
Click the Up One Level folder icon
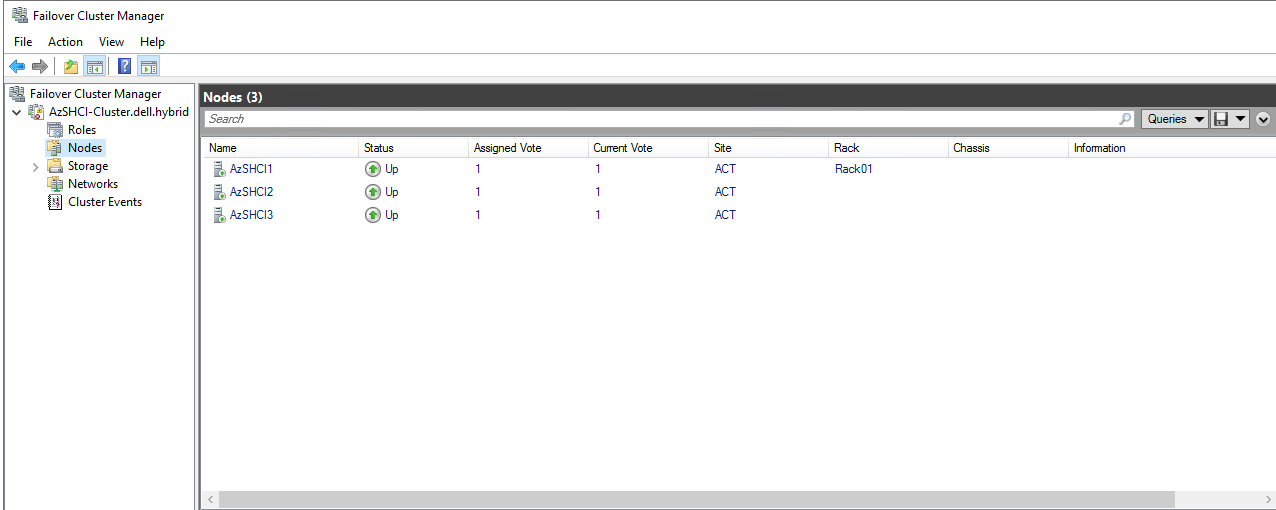click(71, 67)
